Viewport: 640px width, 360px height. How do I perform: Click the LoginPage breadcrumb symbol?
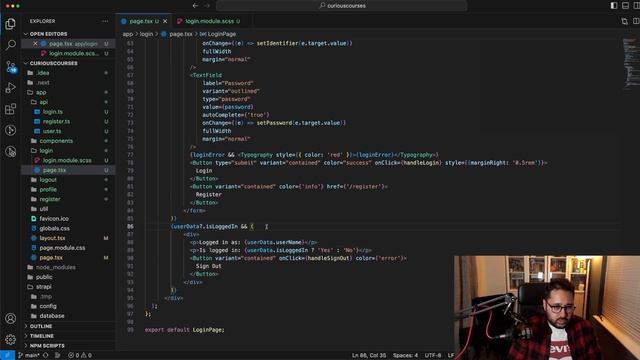[x=218, y=34]
